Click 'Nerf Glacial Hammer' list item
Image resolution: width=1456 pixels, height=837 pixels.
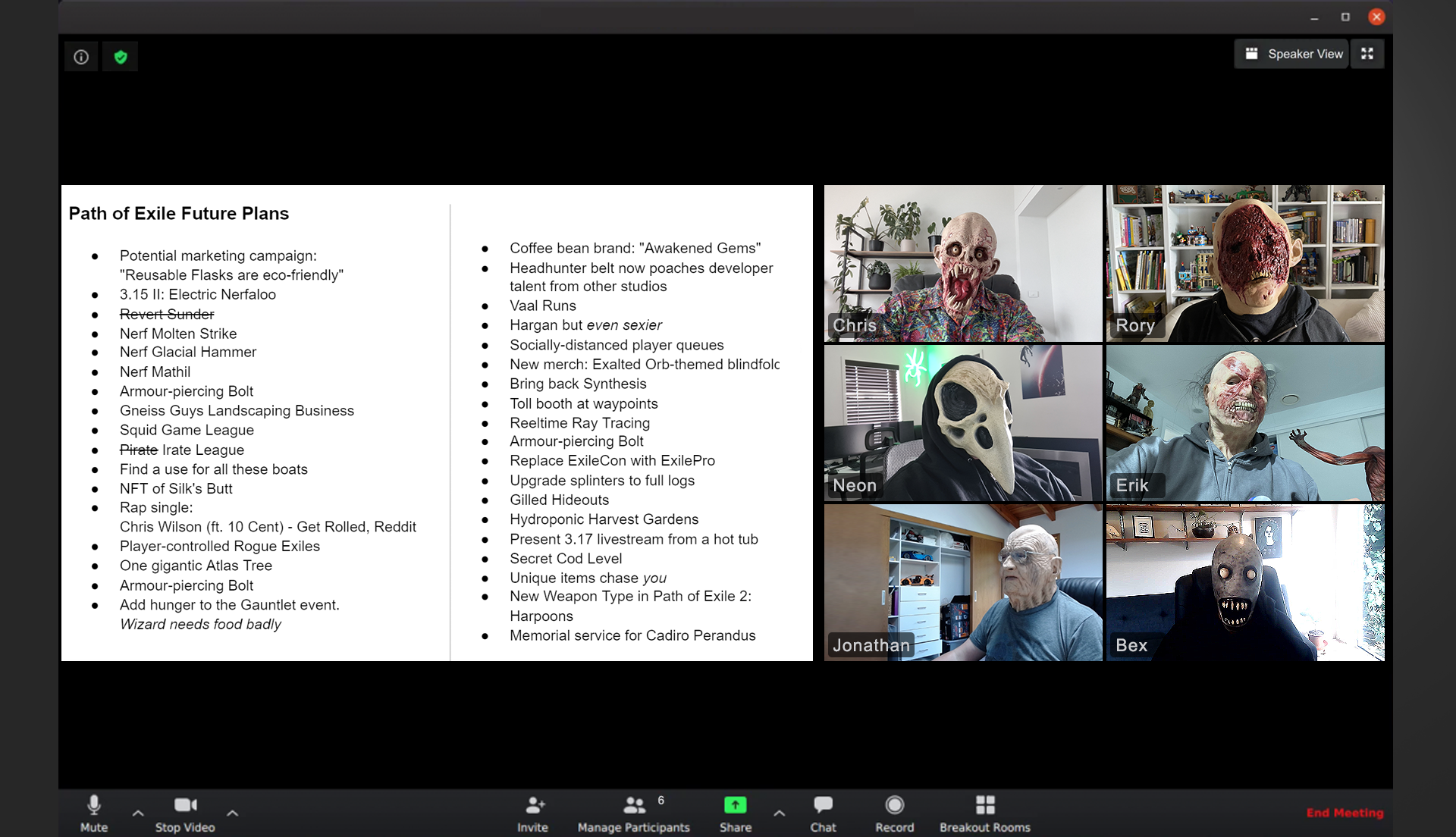(188, 352)
